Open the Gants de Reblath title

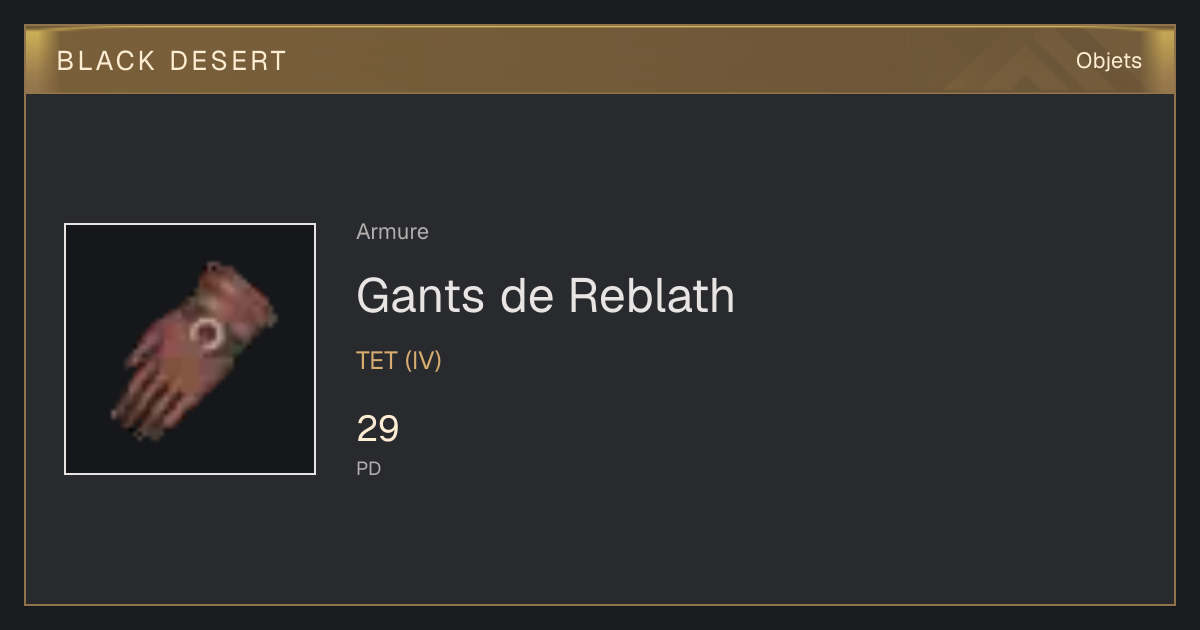tap(546, 296)
